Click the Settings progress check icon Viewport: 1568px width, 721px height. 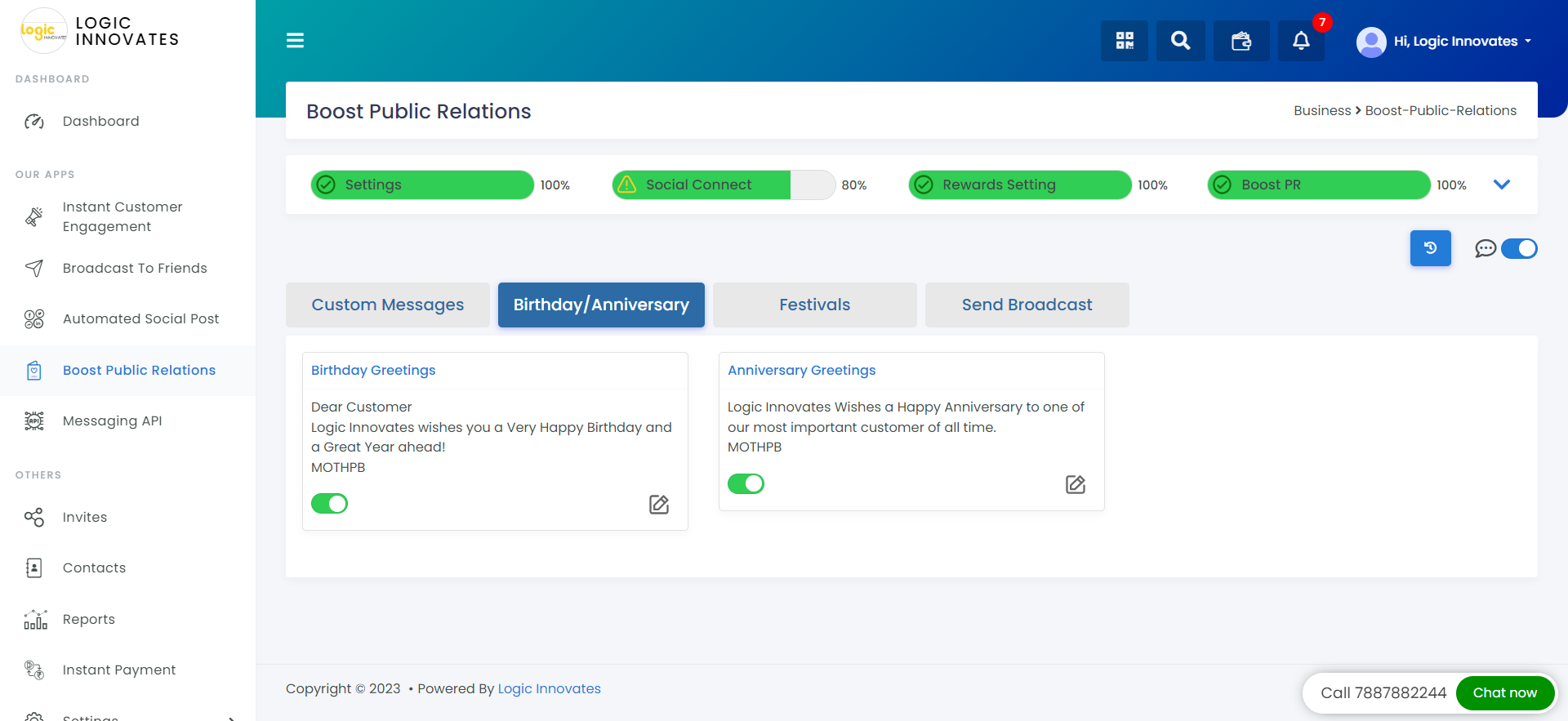[326, 185]
